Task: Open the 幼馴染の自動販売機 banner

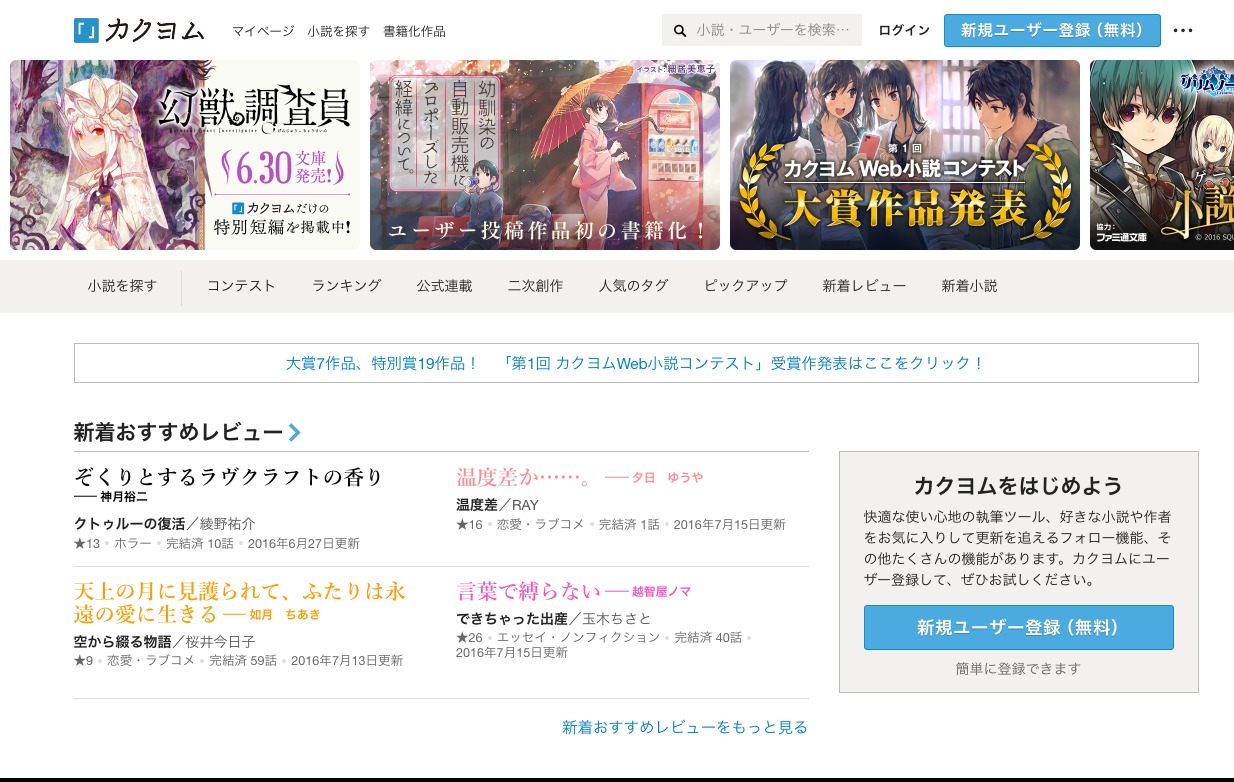Action: pos(545,155)
